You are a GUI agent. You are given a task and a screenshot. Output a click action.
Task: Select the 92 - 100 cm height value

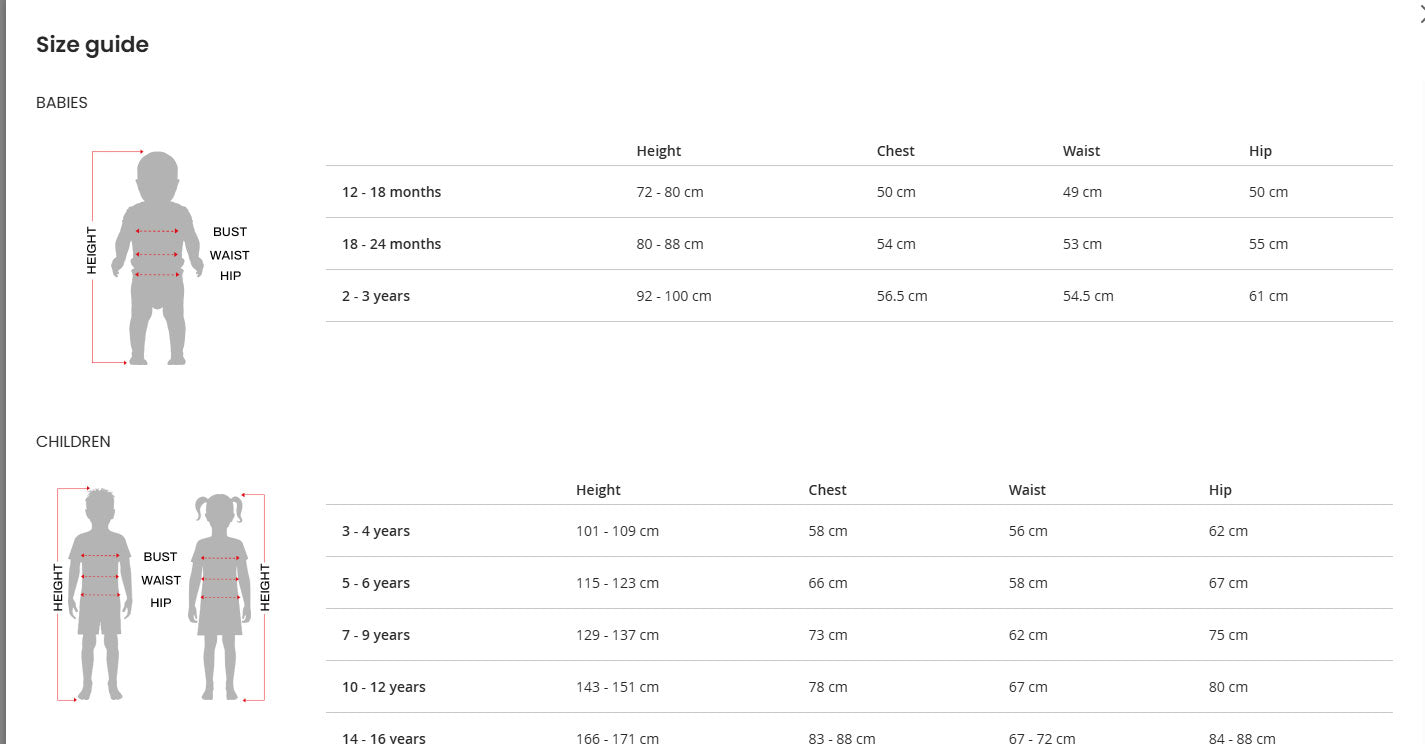[674, 296]
